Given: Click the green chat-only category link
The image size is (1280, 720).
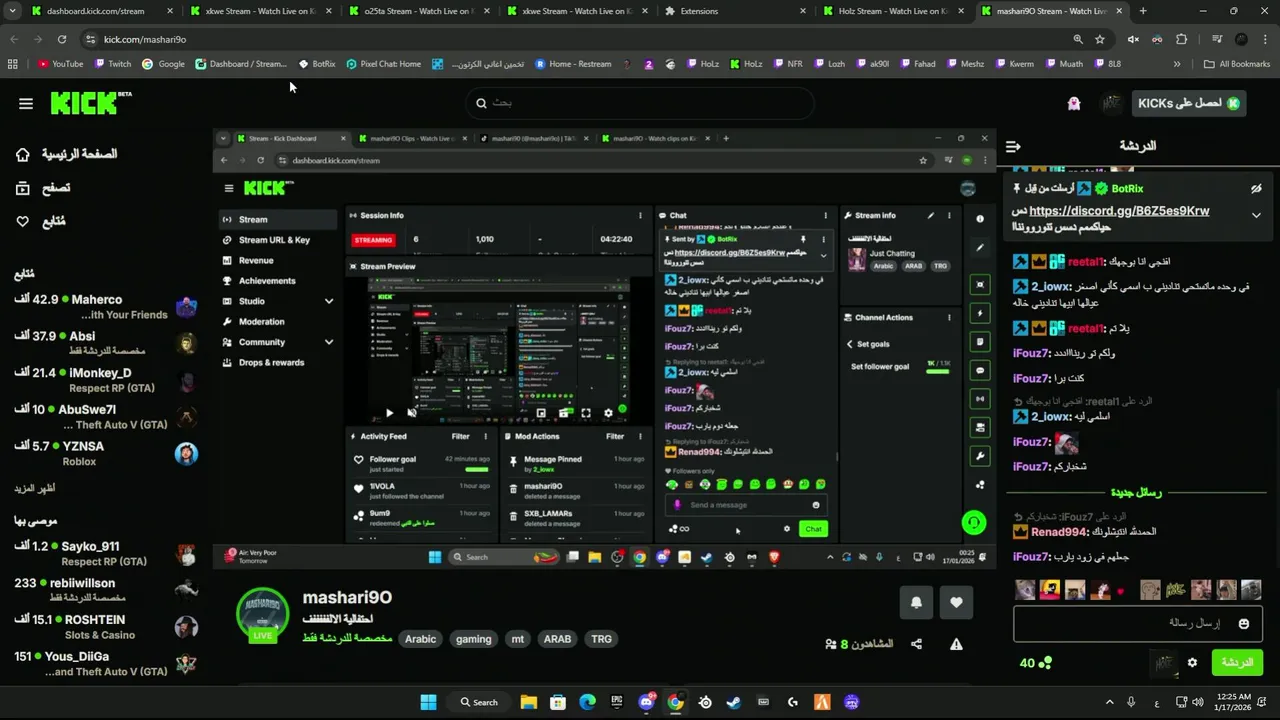Looking at the screenshot, I should click(347, 638).
